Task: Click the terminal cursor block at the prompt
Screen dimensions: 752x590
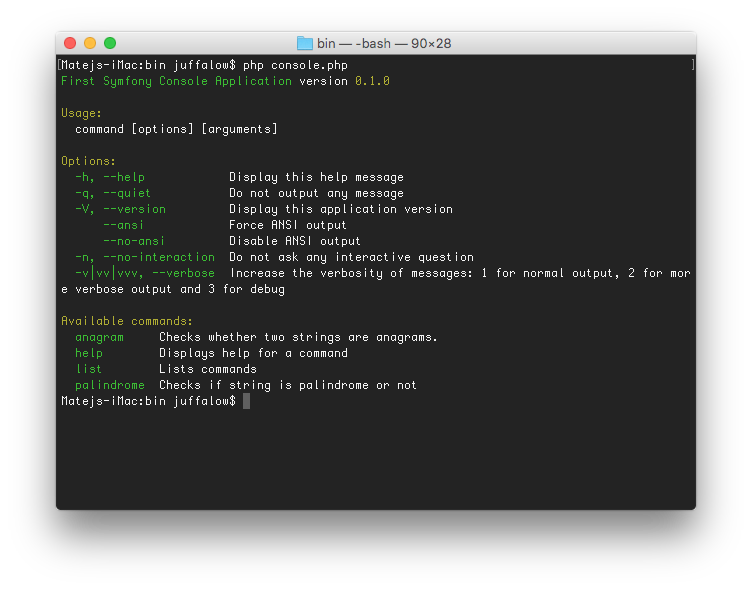Action: coord(247,401)
